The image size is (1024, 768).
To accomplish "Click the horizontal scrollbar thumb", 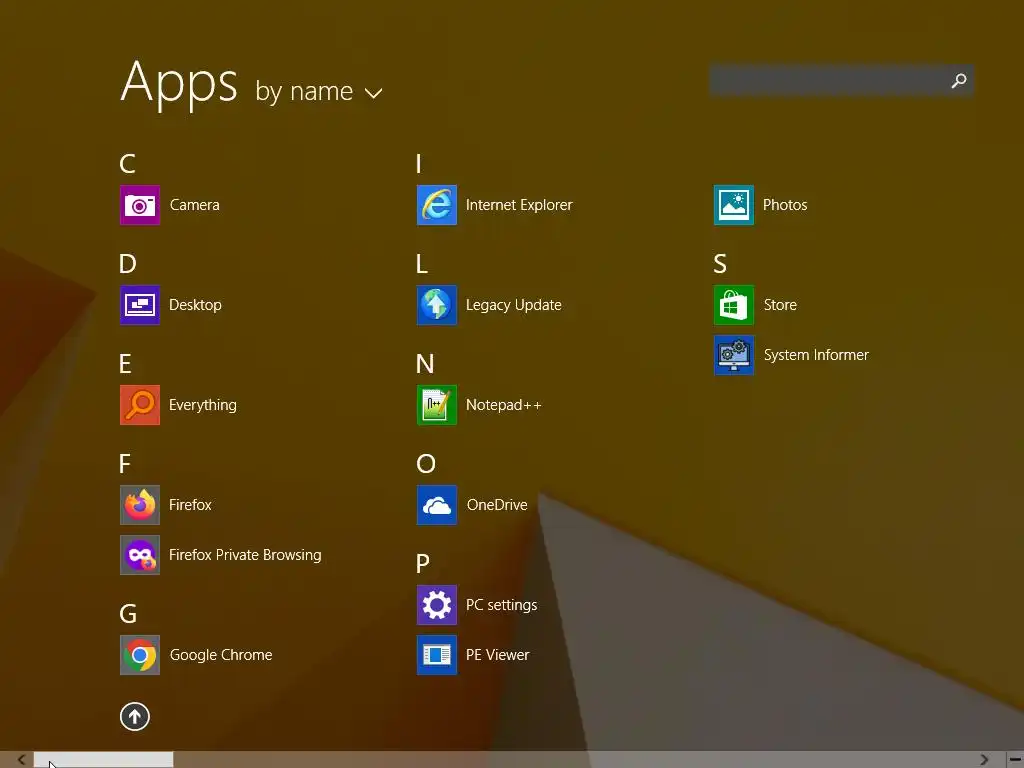I will (x=104, y=760).
